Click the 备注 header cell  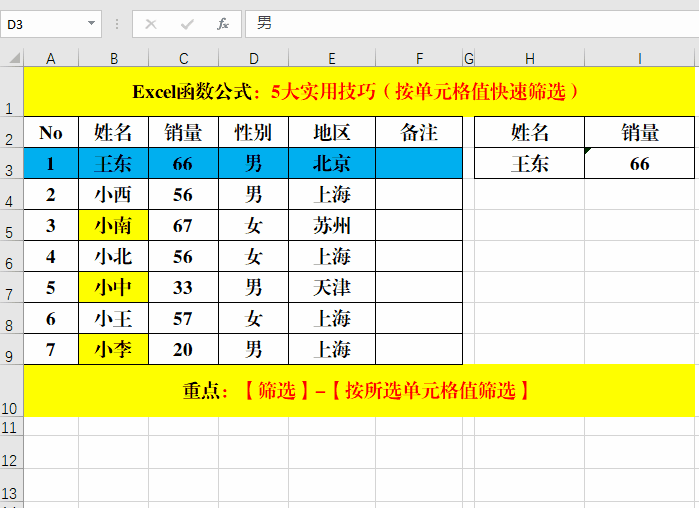[x=419, y=132]
